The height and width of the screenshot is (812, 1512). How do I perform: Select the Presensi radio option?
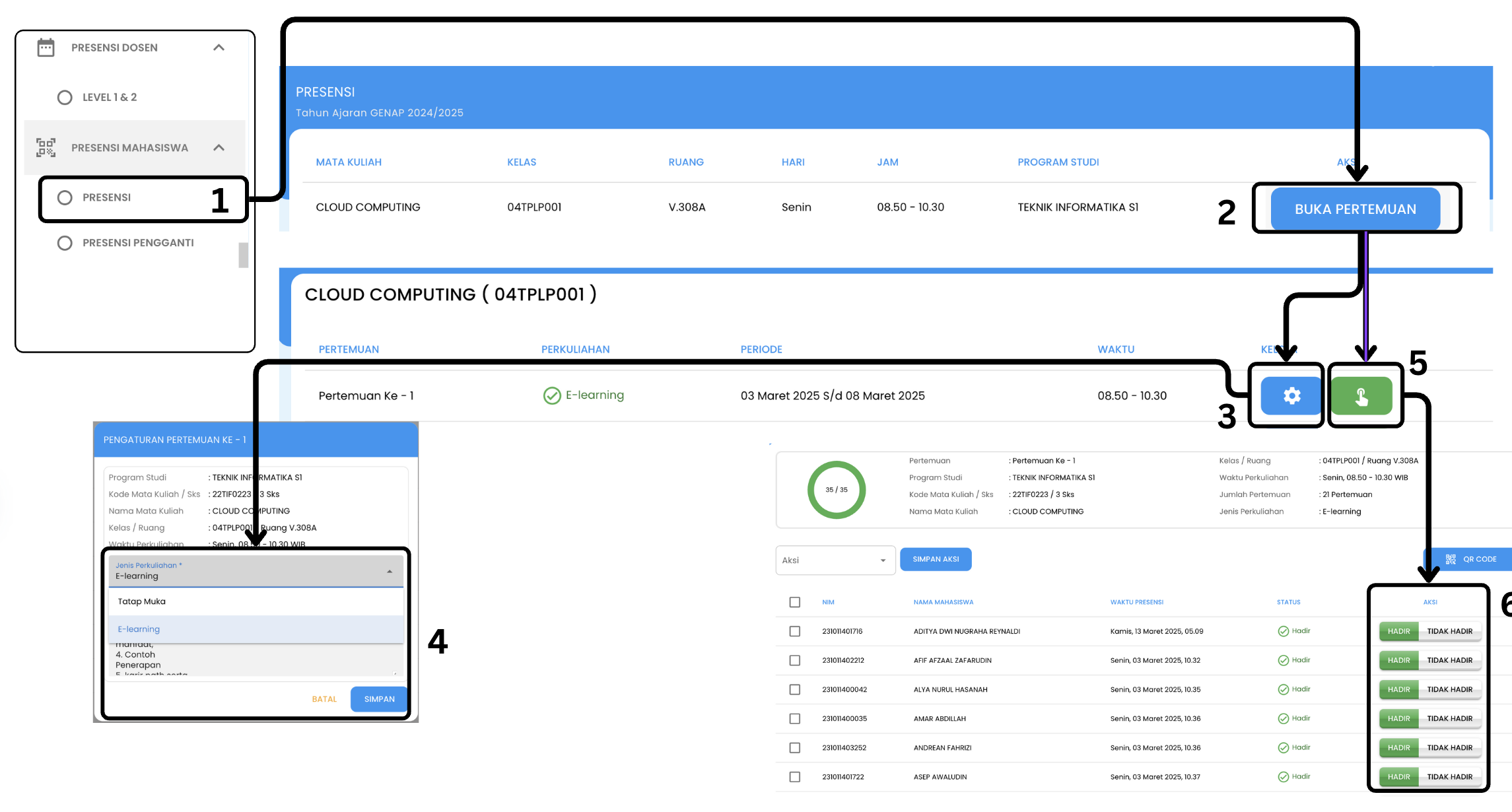(x=65, y=197)
